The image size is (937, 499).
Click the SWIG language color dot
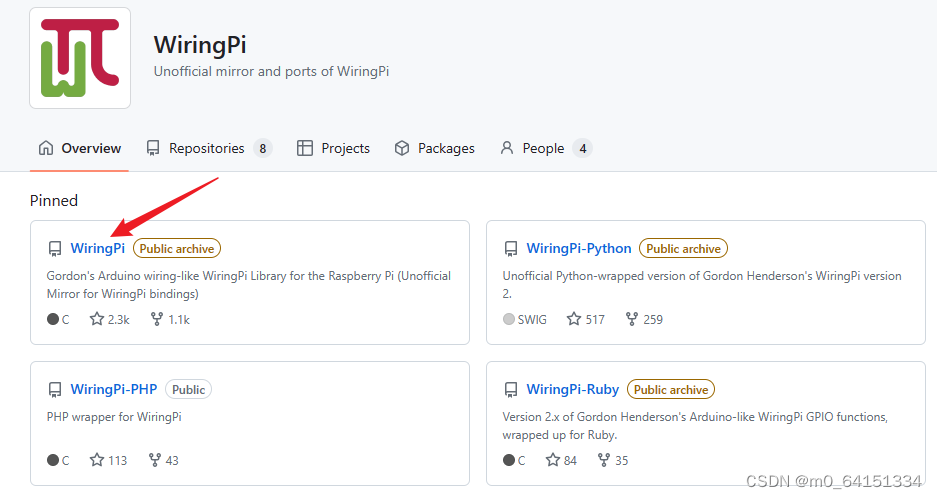tap(509, 319)
